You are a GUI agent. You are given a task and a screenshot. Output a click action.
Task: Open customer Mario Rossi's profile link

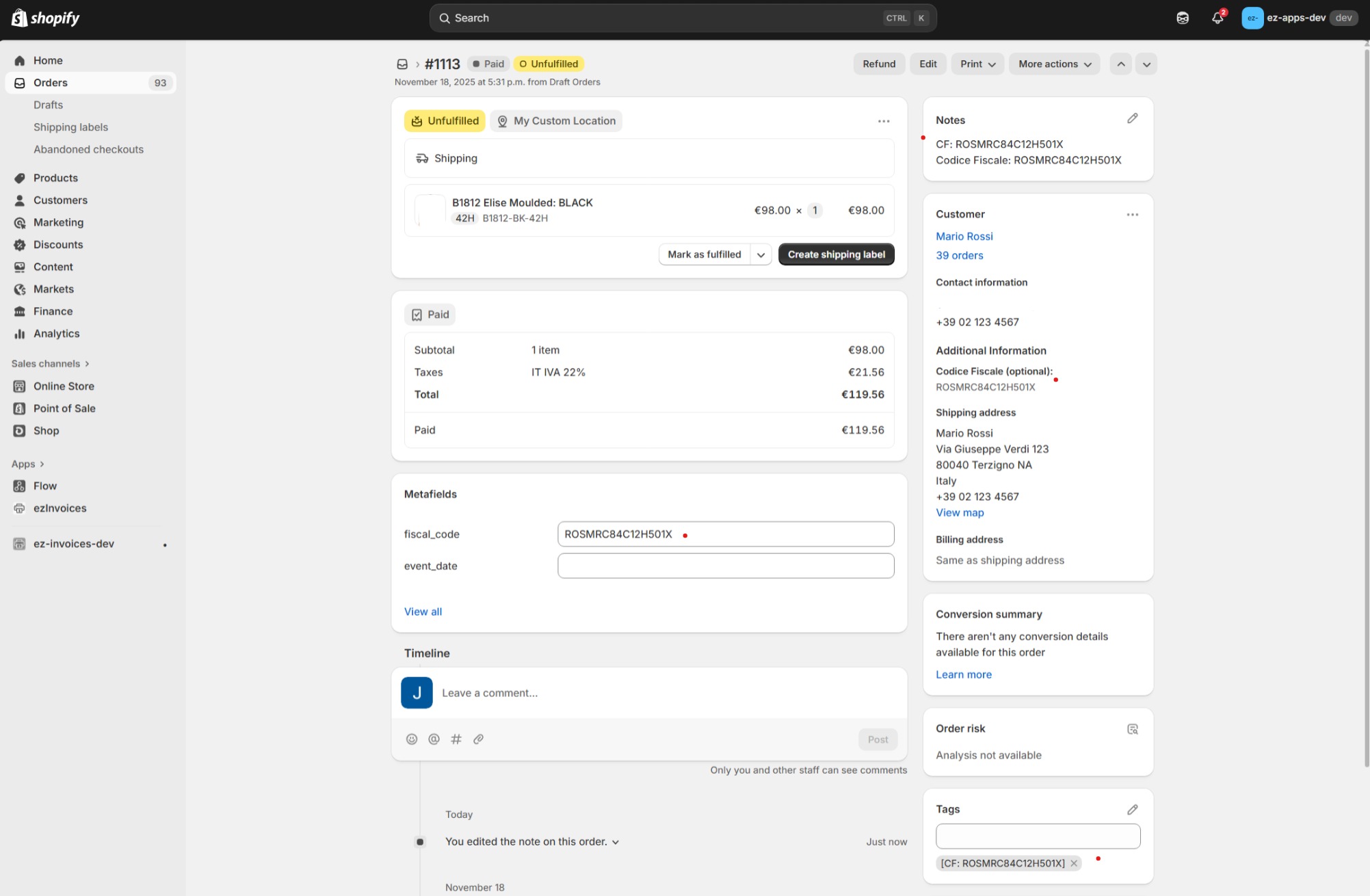964,236
